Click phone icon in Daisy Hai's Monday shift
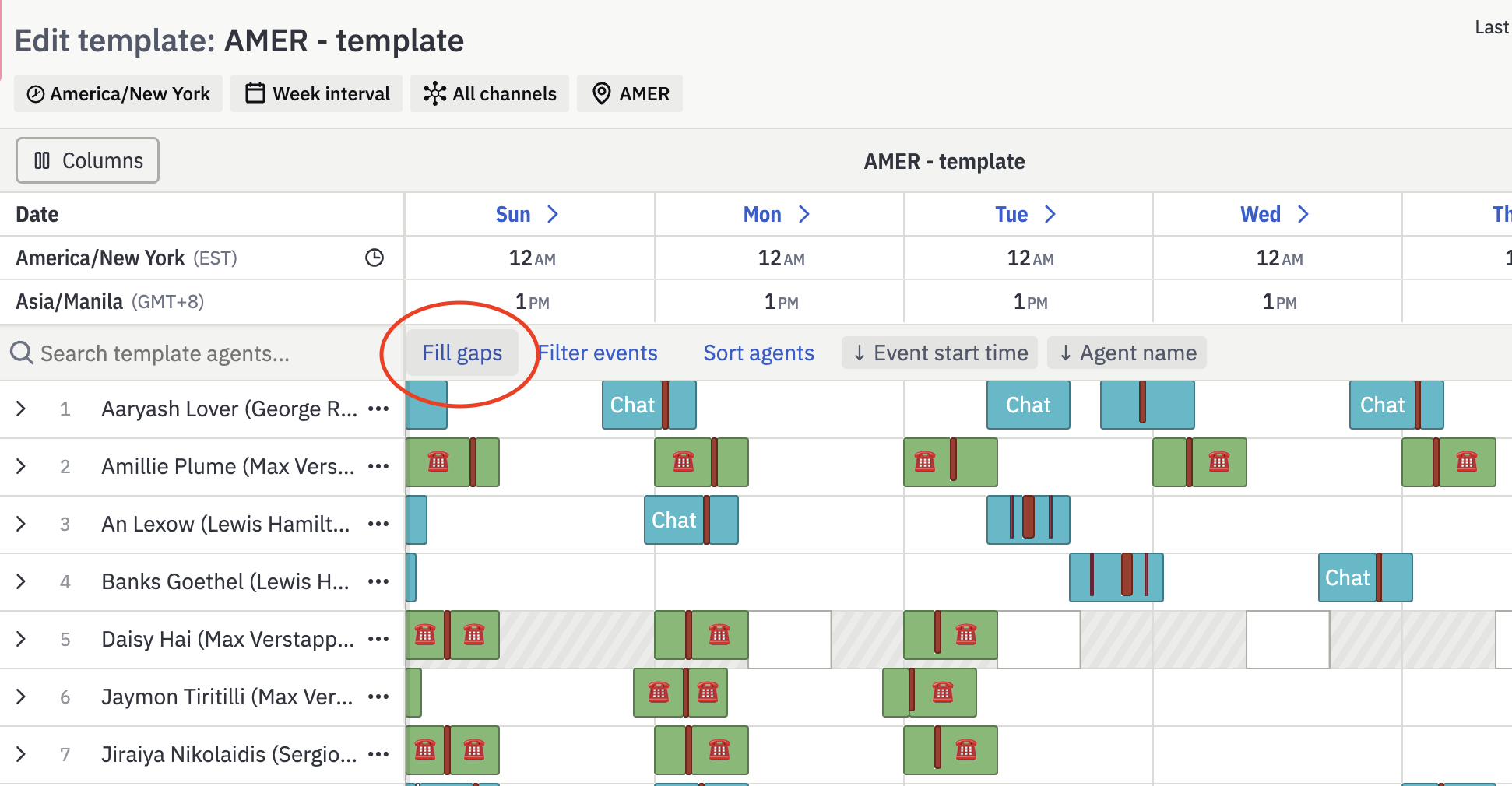 pyautogui.click(x=719, y=635)
